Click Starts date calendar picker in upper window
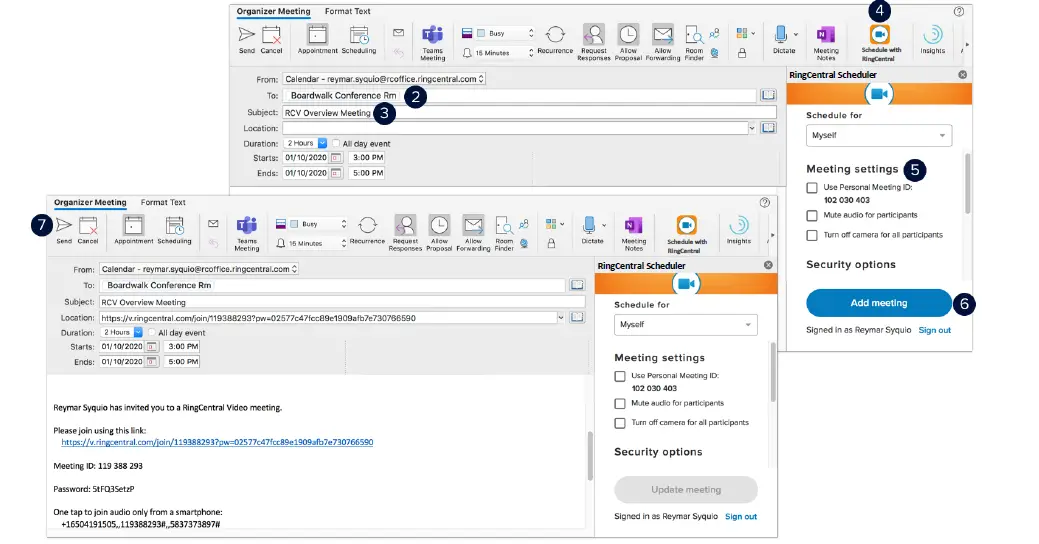This screenshot has height=544, width=1039. 336,158
